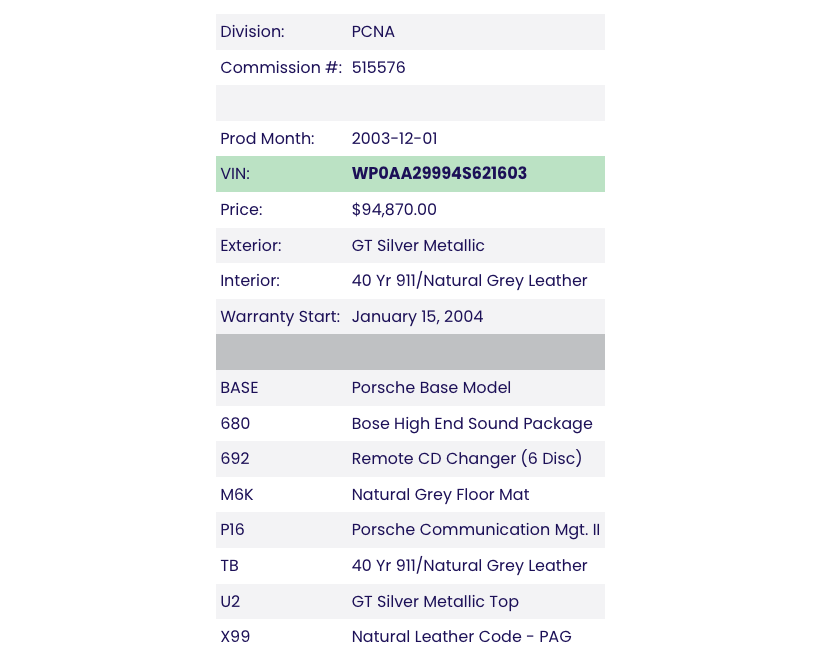Click the Interior row leather value
The image size is (814, 663).
tap(469, 281)
